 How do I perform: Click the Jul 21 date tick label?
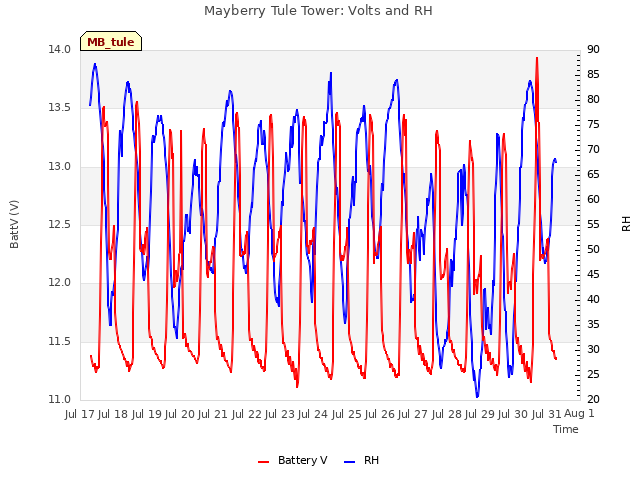point(213,414)
